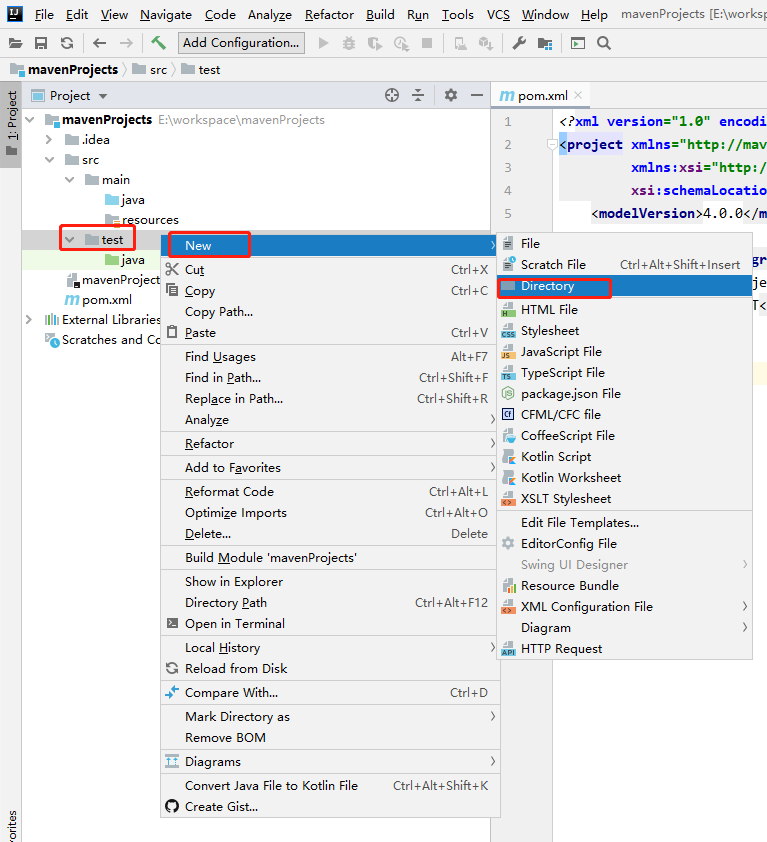Select HTTP Request entry
Screen dimensions: 767x842
(x=624, y=649)
